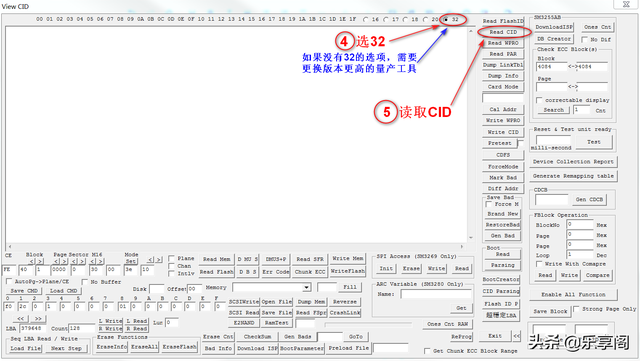Click the Erase Cnt button

pyautogui.click(x=218, y=336)
